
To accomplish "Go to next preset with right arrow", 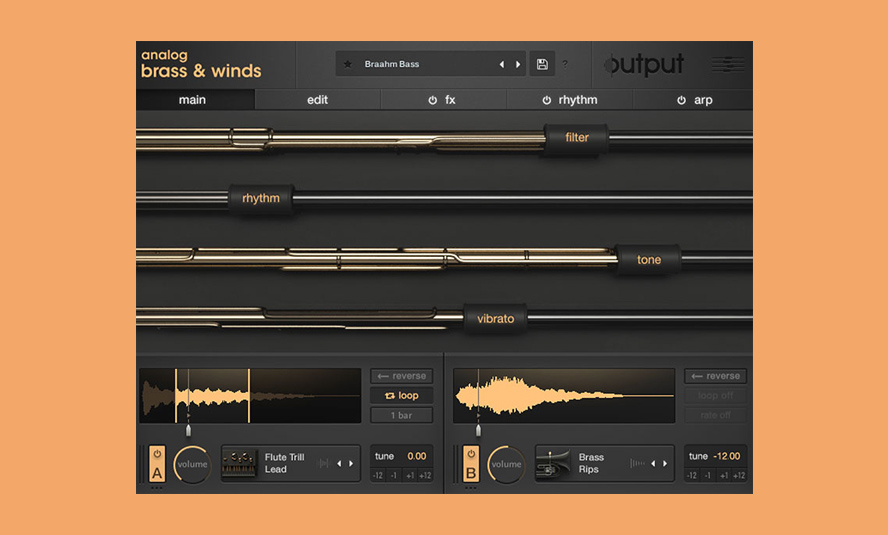I will coord(518,65).
